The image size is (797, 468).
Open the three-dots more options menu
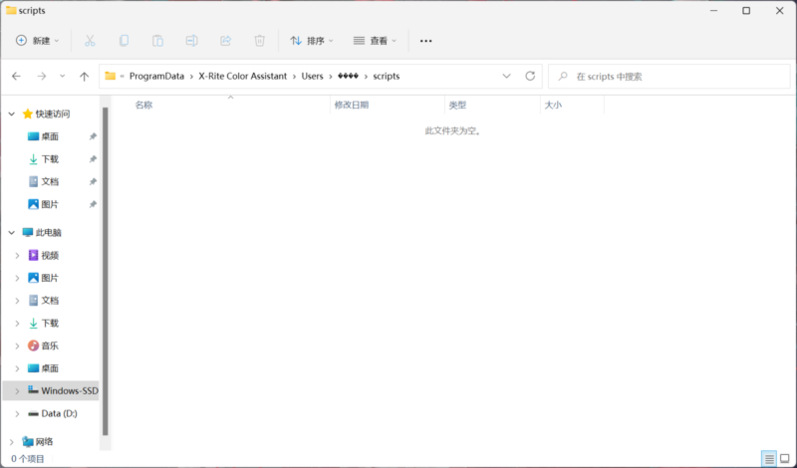coord(426,41)
